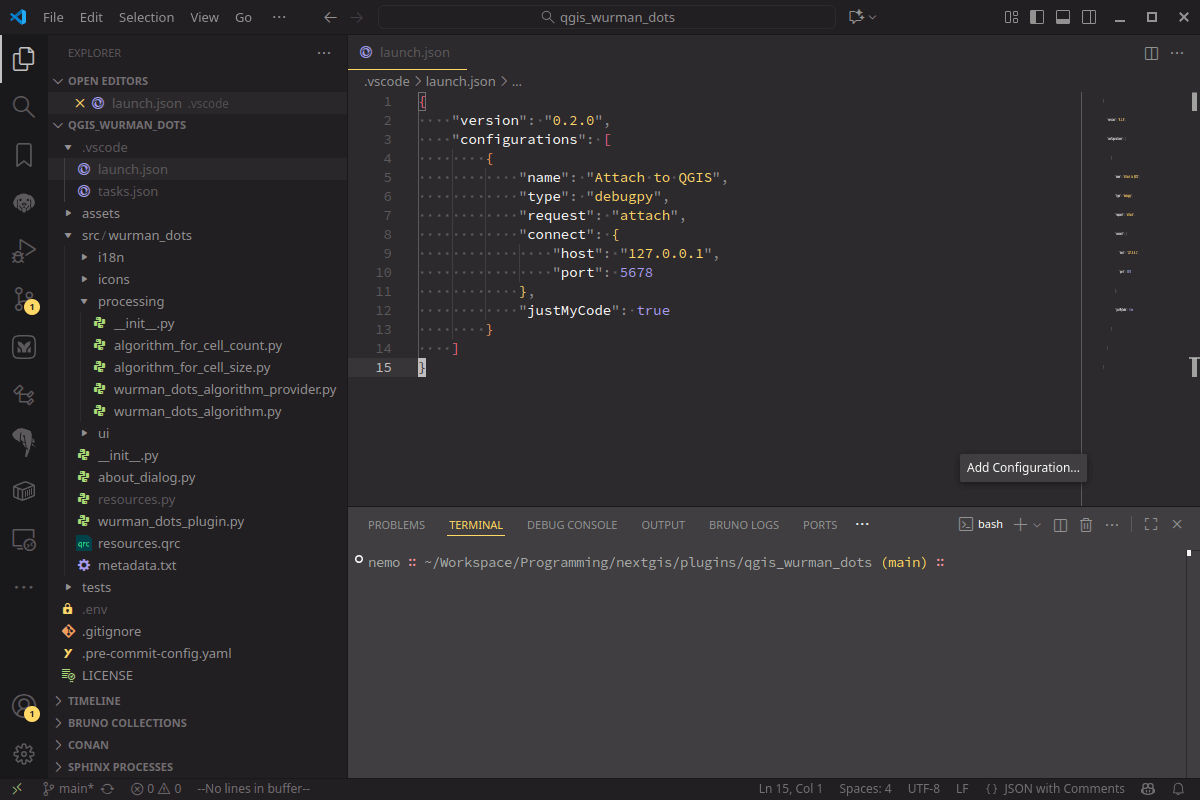Open wurman_dots_plugin.py in the explorer
The image size is (1200, 800).
(170, 521)
